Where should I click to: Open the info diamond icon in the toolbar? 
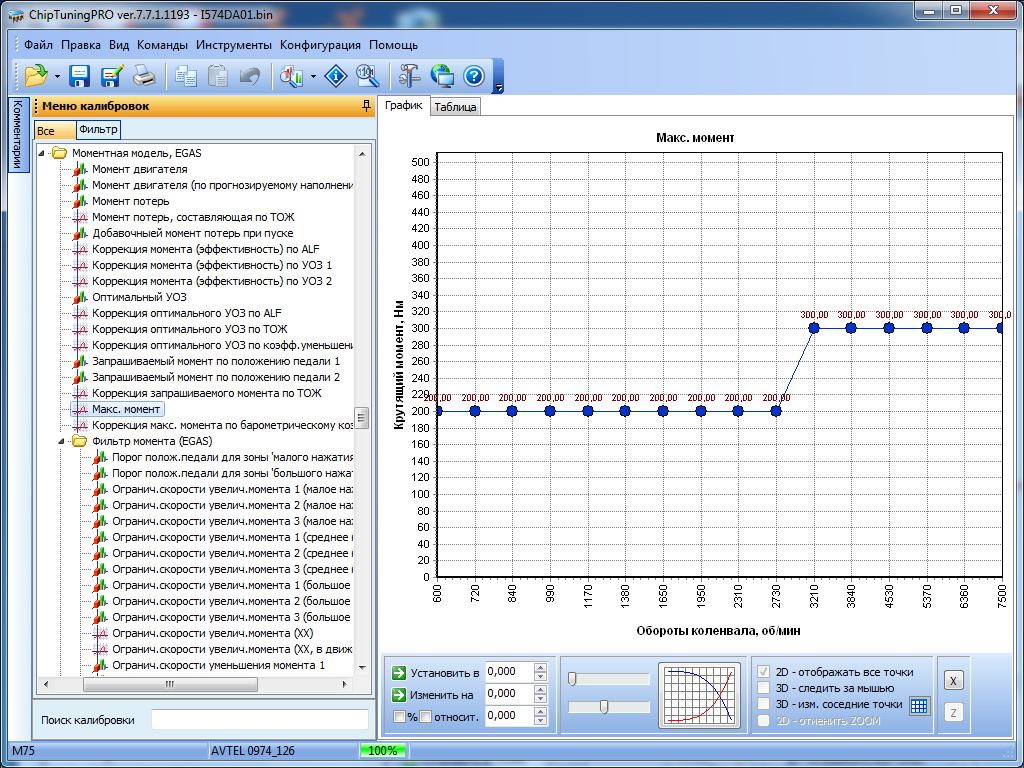(337, 76)
